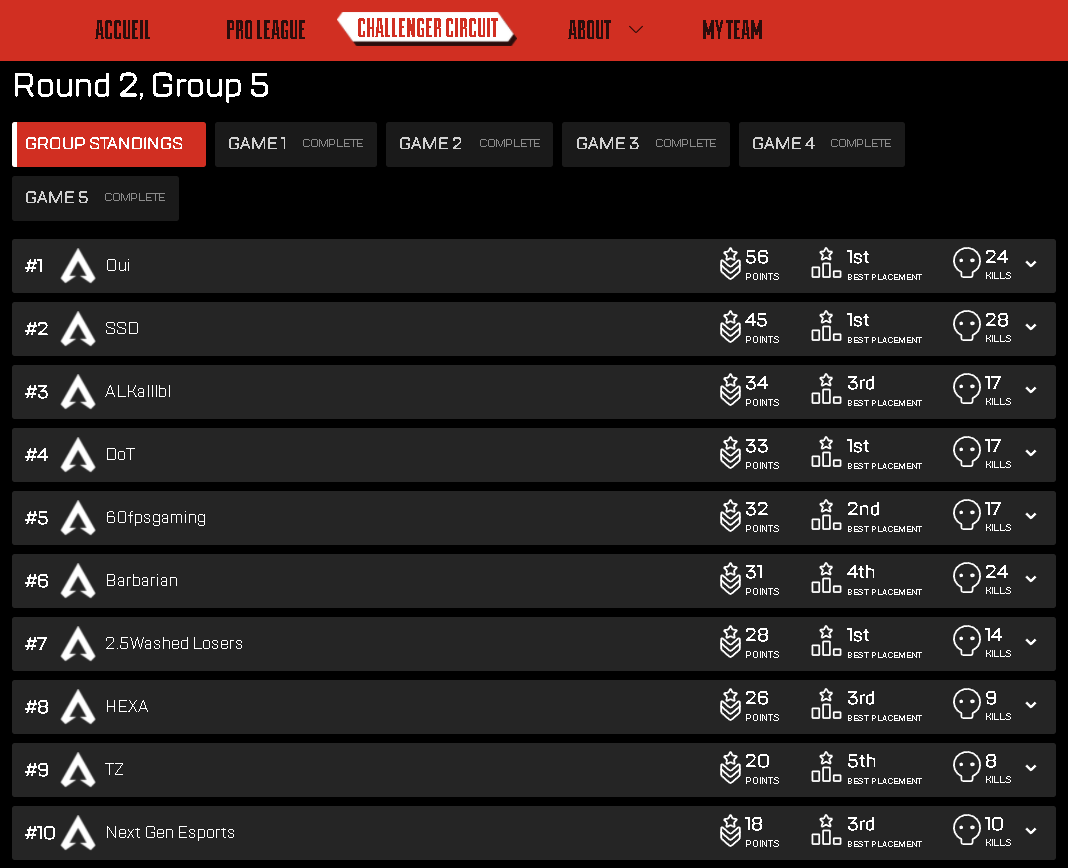
Task: Click the points badge icon in TZ row
Action: [730, 768]
